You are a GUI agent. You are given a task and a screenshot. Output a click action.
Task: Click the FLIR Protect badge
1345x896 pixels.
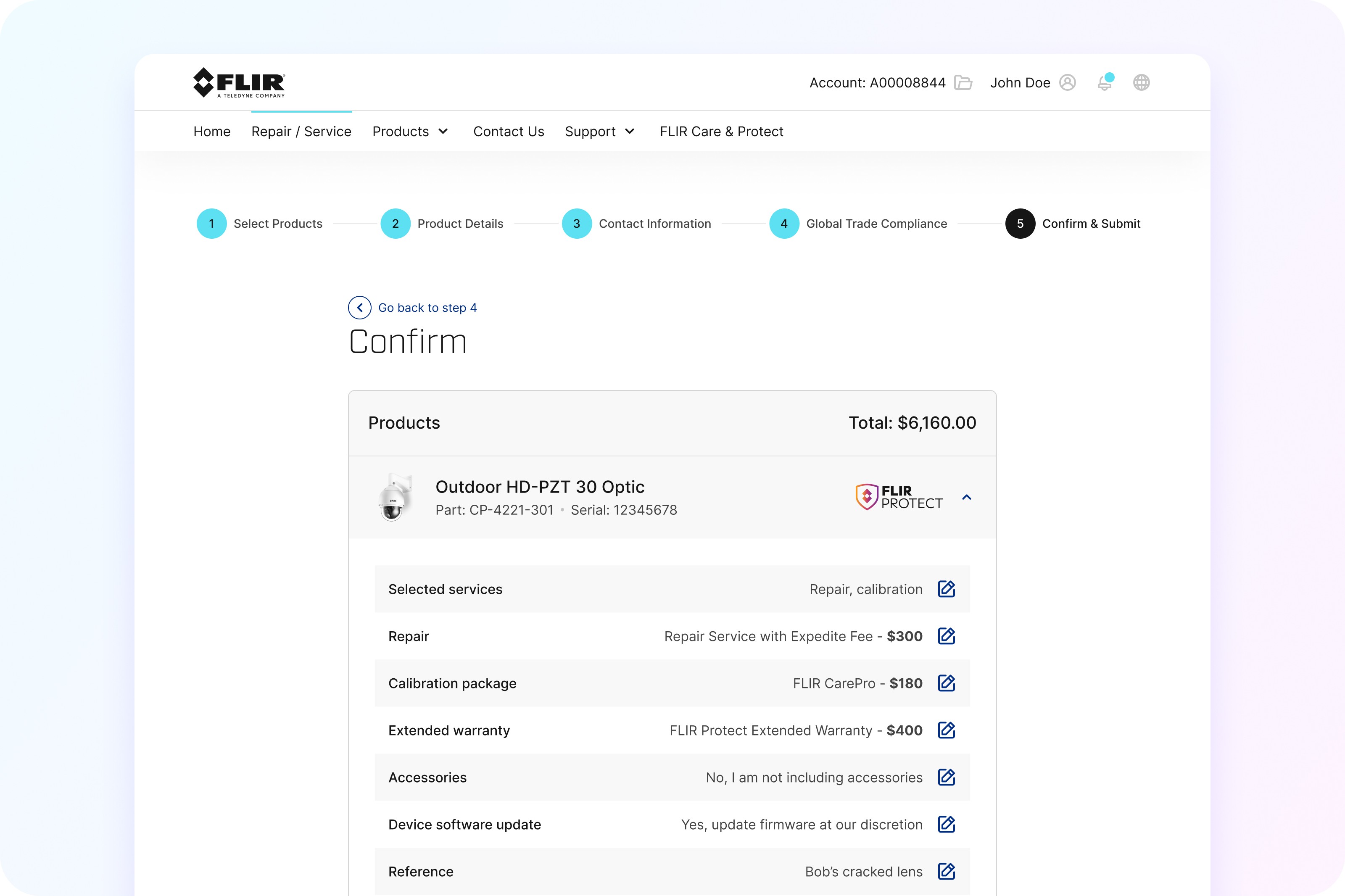pyautogui.click(x=899, y=497)
